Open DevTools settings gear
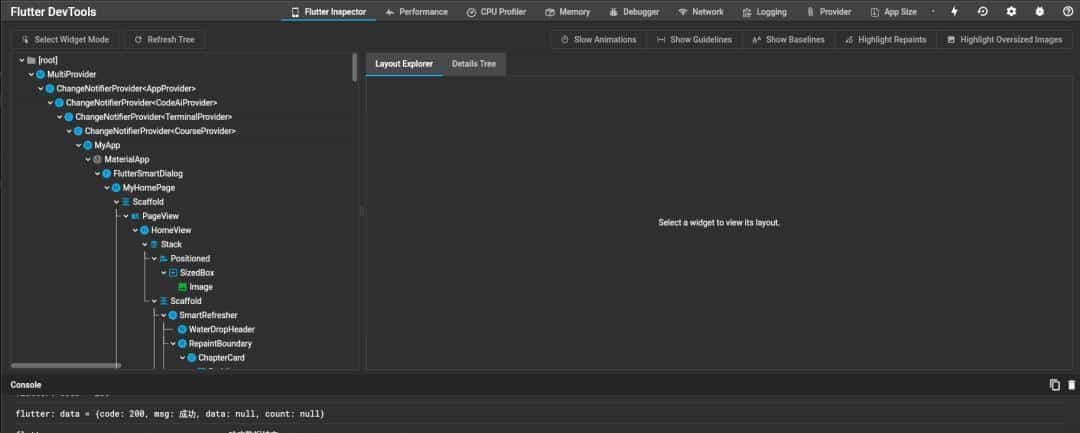The image size is (1080, 433). tap(1011, 12)
